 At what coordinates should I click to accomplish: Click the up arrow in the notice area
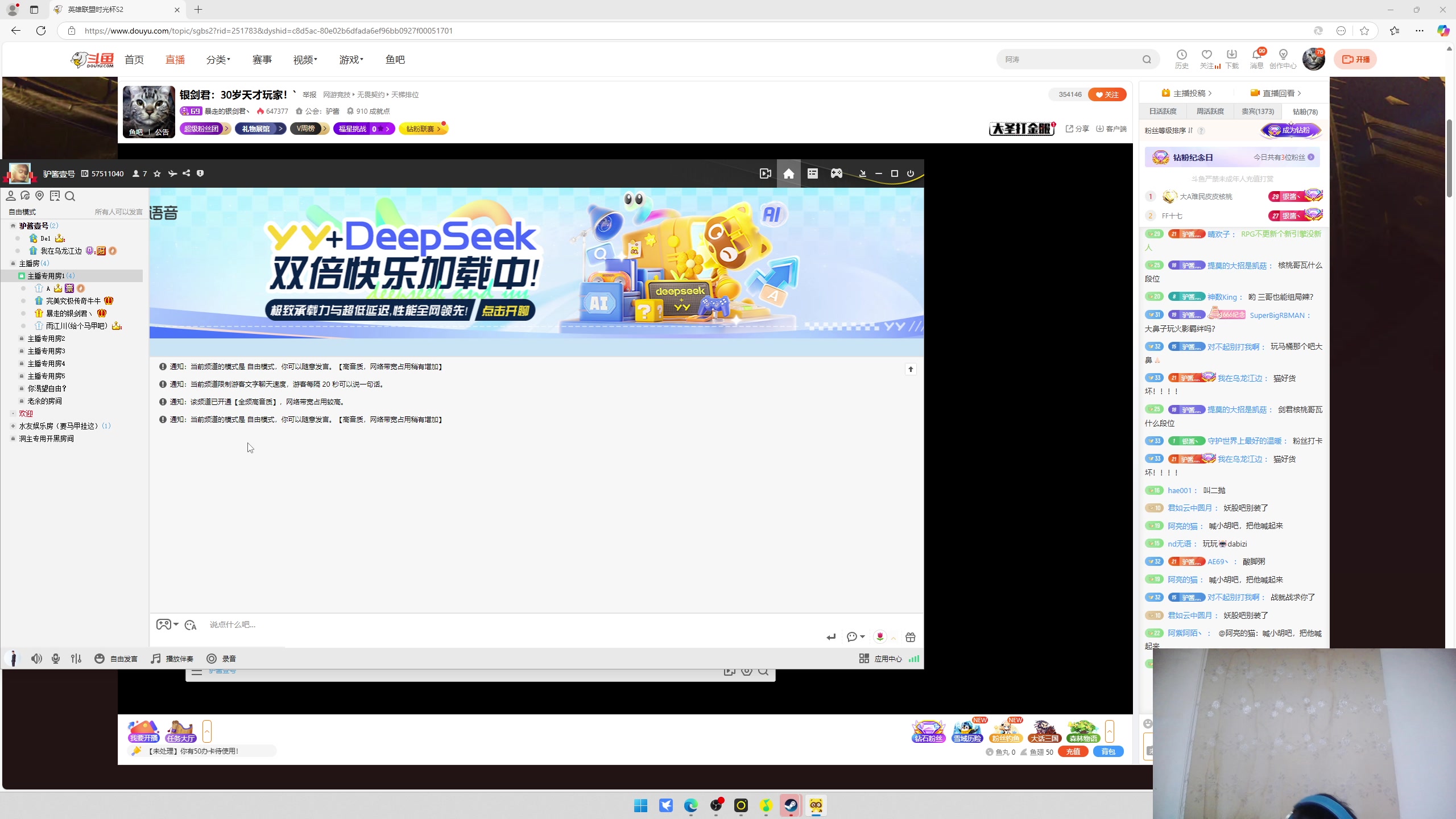click(x=911, y=370)
